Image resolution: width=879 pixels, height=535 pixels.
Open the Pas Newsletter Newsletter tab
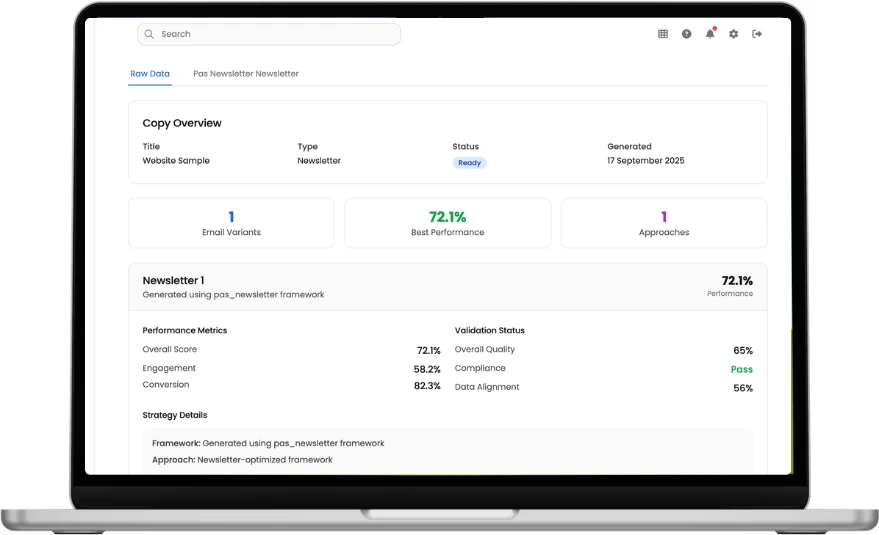[x=246, y=74]
